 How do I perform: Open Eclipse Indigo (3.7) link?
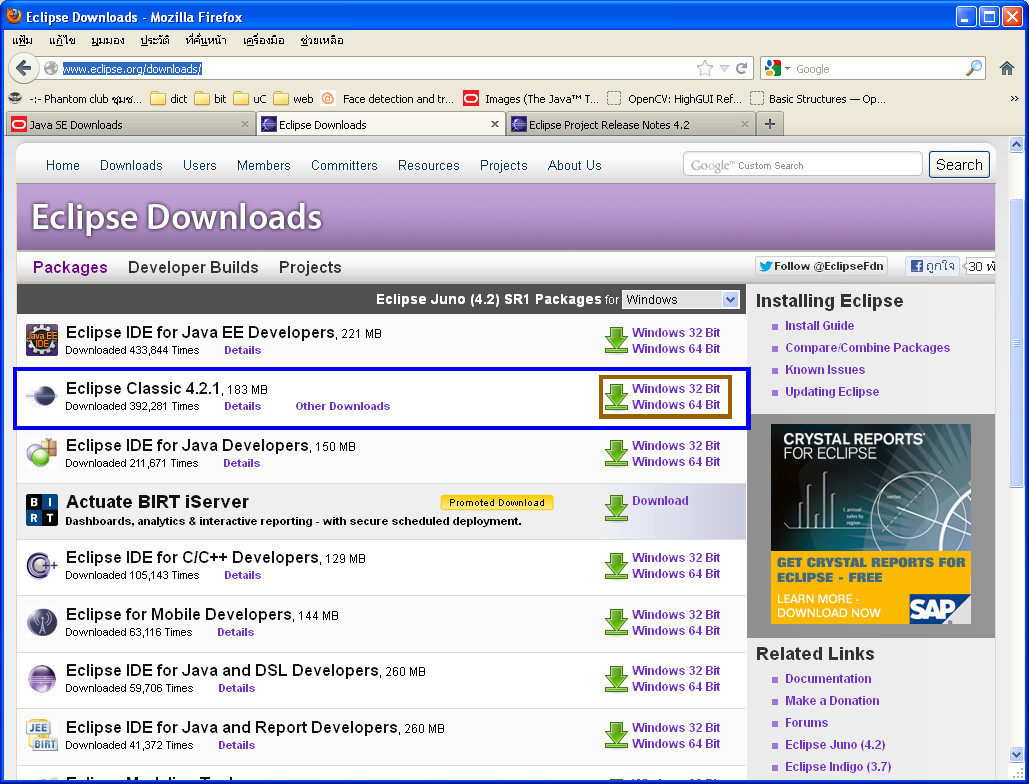838,766
